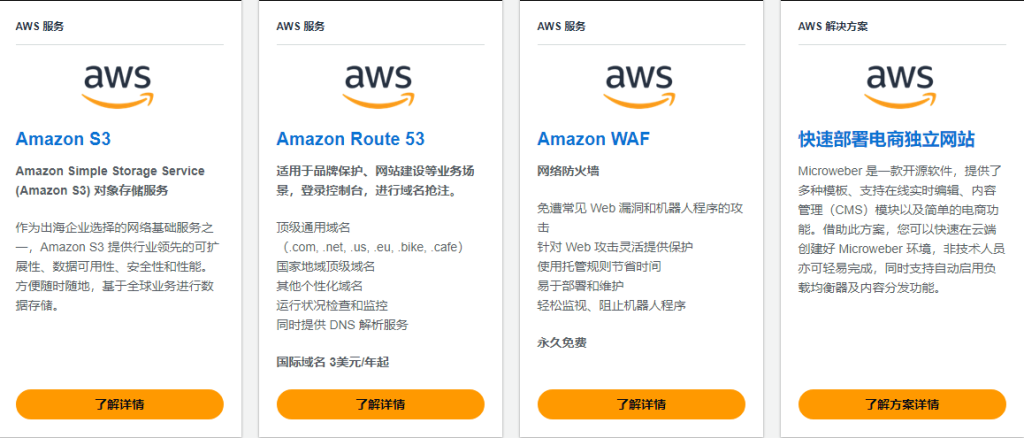Screen dimensions: 1024x438
Task: Click the Microweber description paragraph
Action: [x=901, y=230]
